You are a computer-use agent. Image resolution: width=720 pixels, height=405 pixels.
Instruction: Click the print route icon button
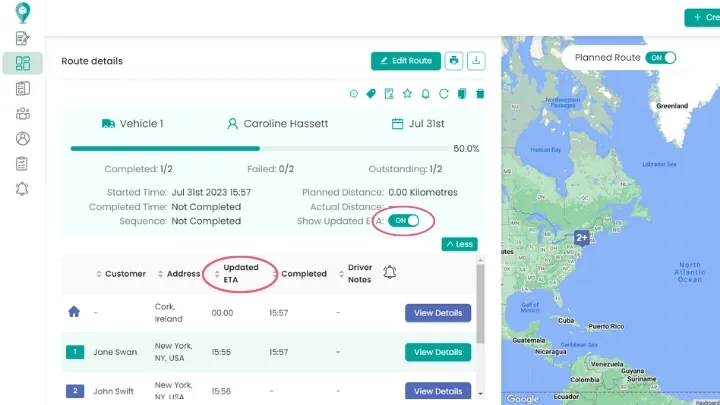454,61
